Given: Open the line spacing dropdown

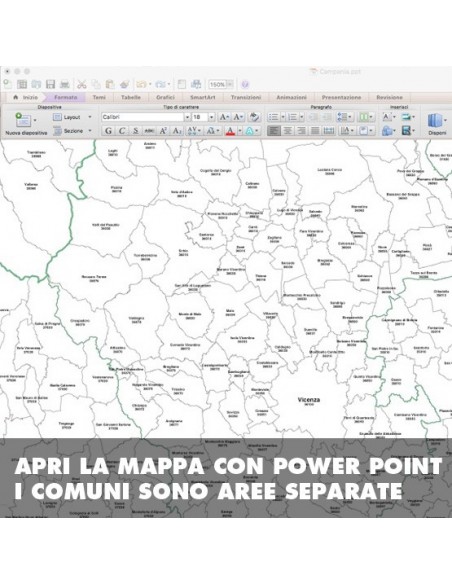Looking at the screenshot, I should [x=345, y=117].
